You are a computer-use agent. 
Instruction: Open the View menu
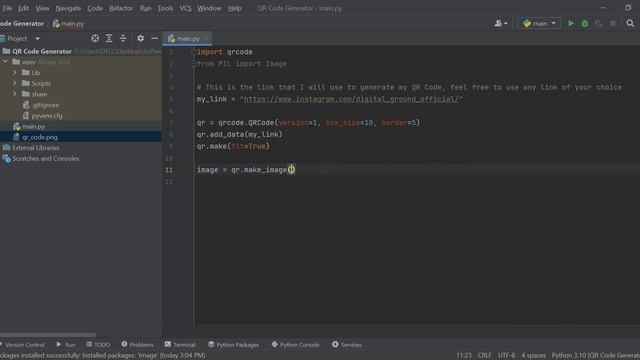42,8
